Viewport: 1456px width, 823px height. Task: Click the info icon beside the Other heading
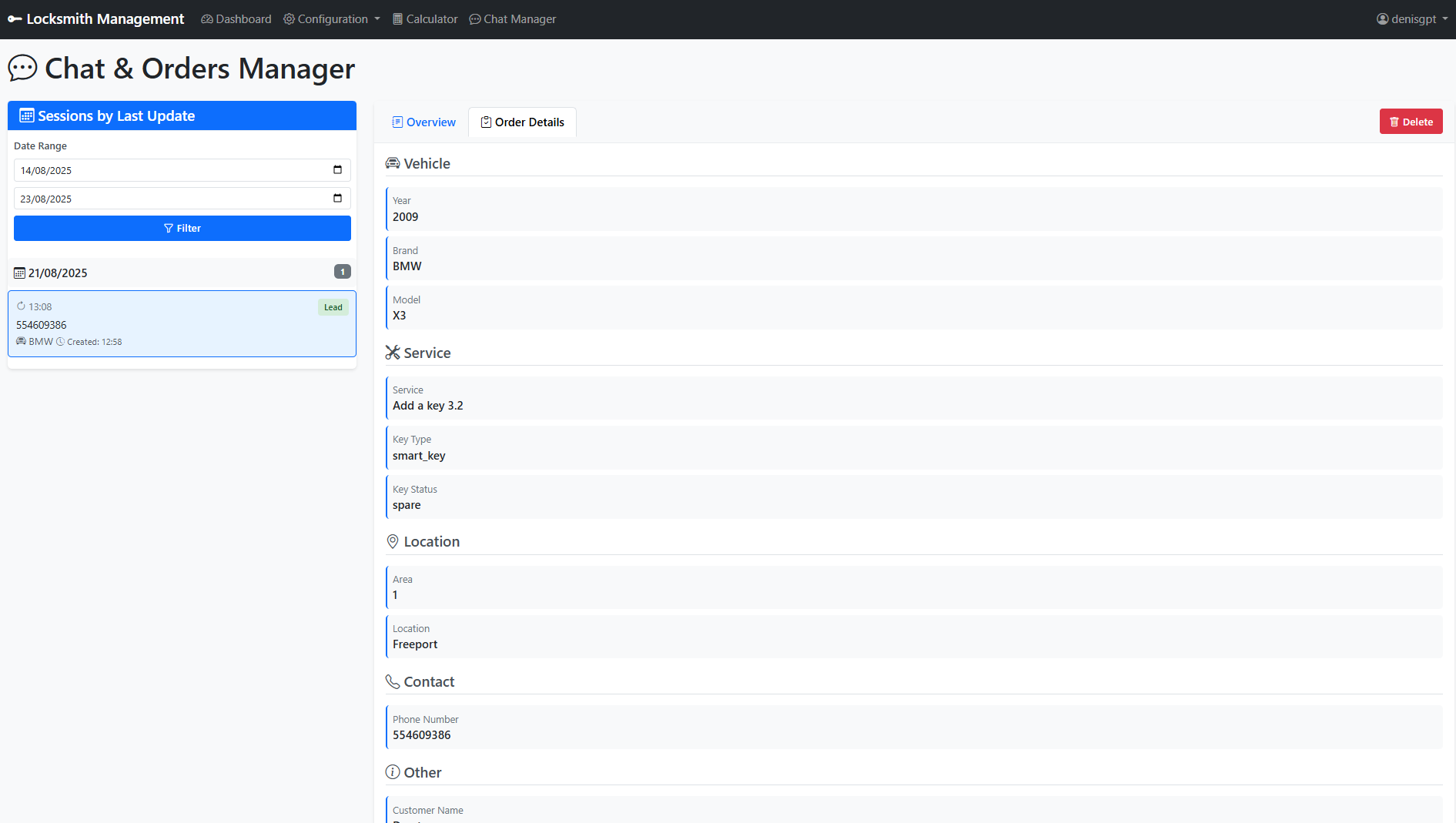click(393, 772)
